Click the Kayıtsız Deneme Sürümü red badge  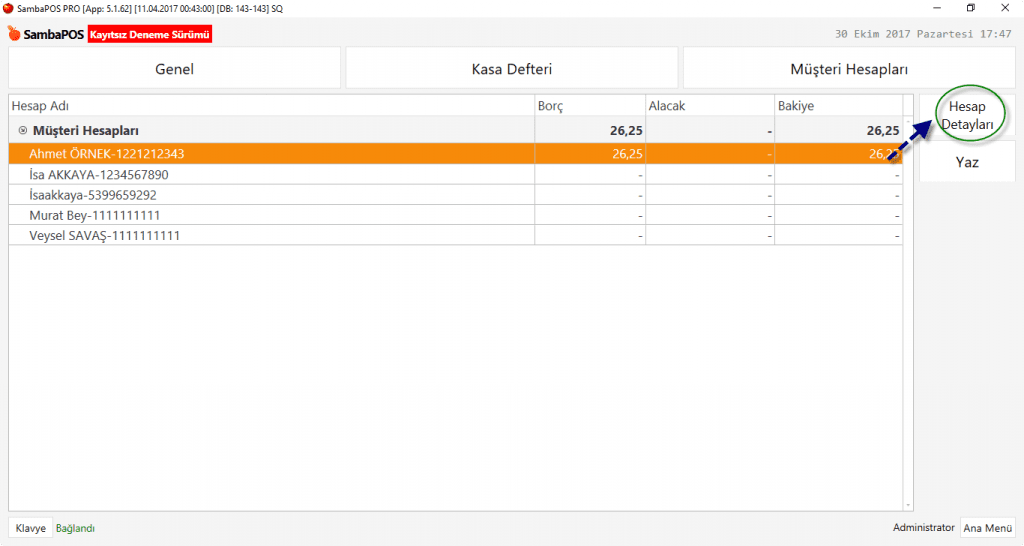coord(150,34)
